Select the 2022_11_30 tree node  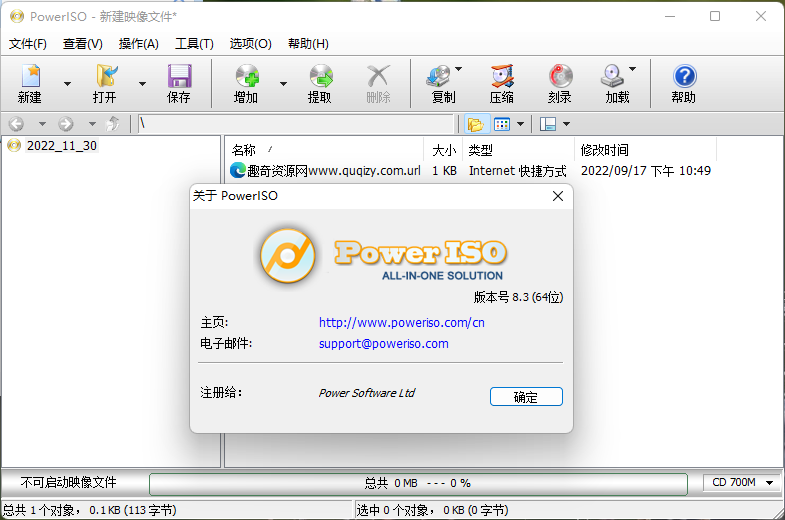[x=61, y=146]
